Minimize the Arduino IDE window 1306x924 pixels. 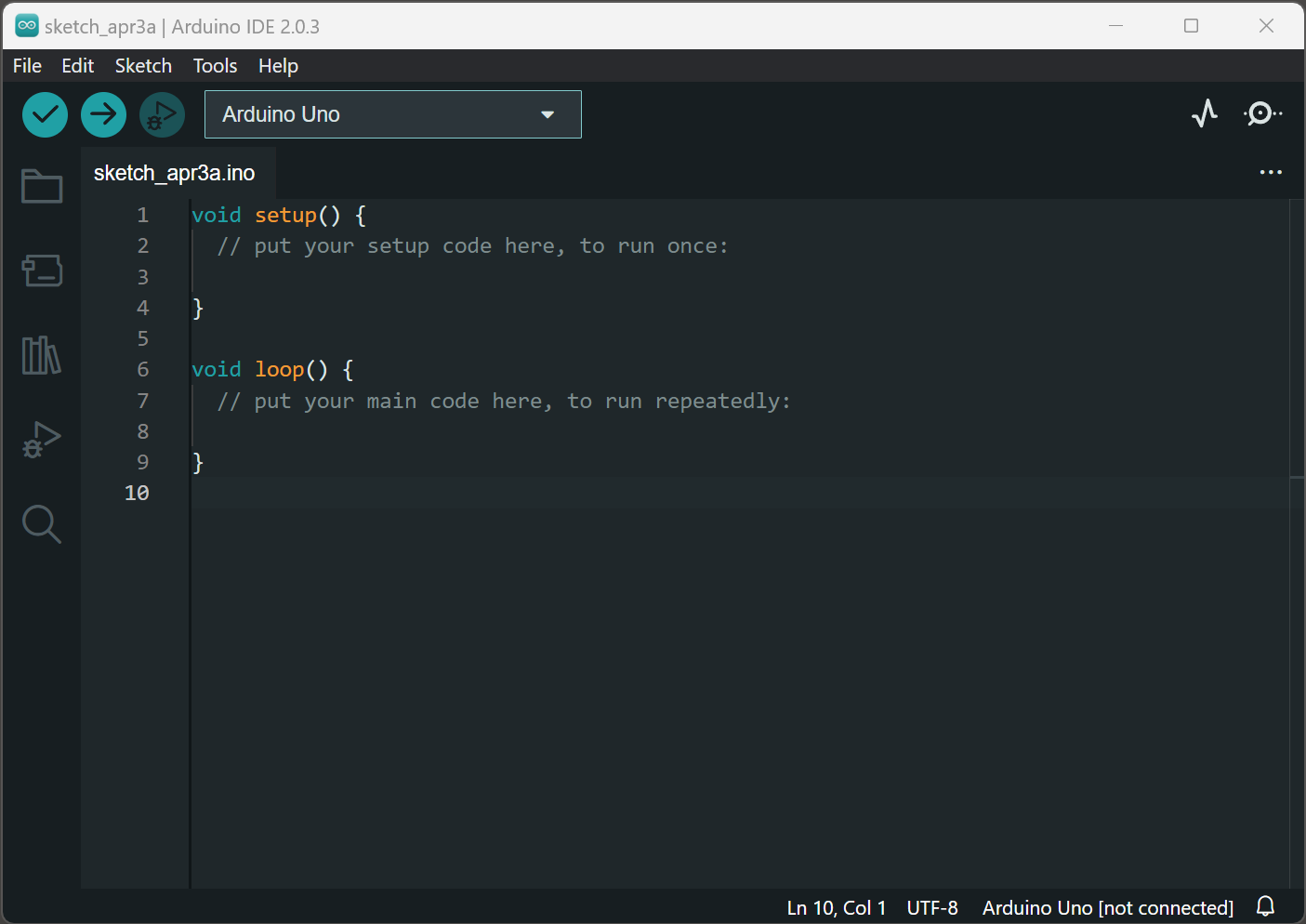pos(1116,26)
